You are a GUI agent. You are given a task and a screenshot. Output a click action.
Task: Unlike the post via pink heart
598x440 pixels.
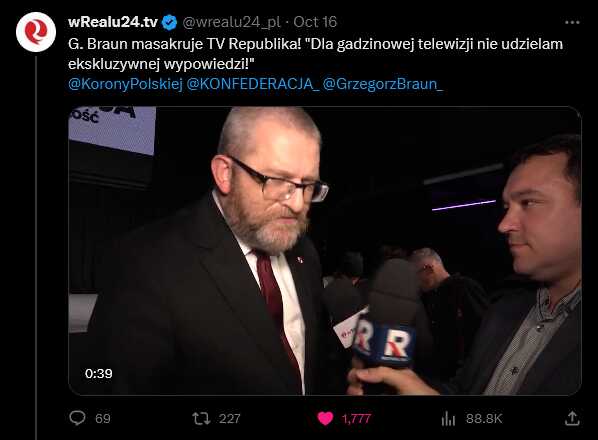325,419
